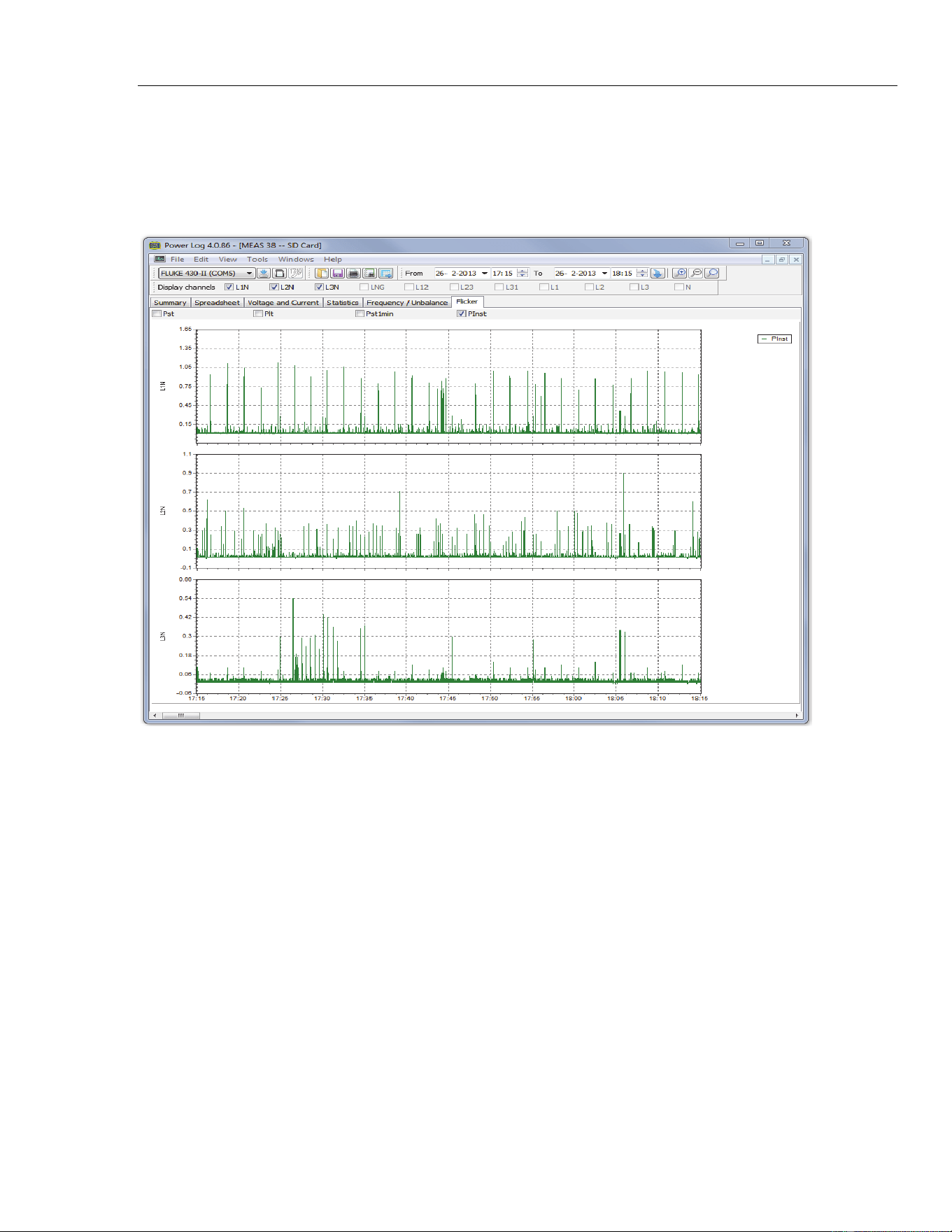Screen dimensions: 952x1232
Task: Click the 18:00 time axis label
Action: [x=574, y=698]
